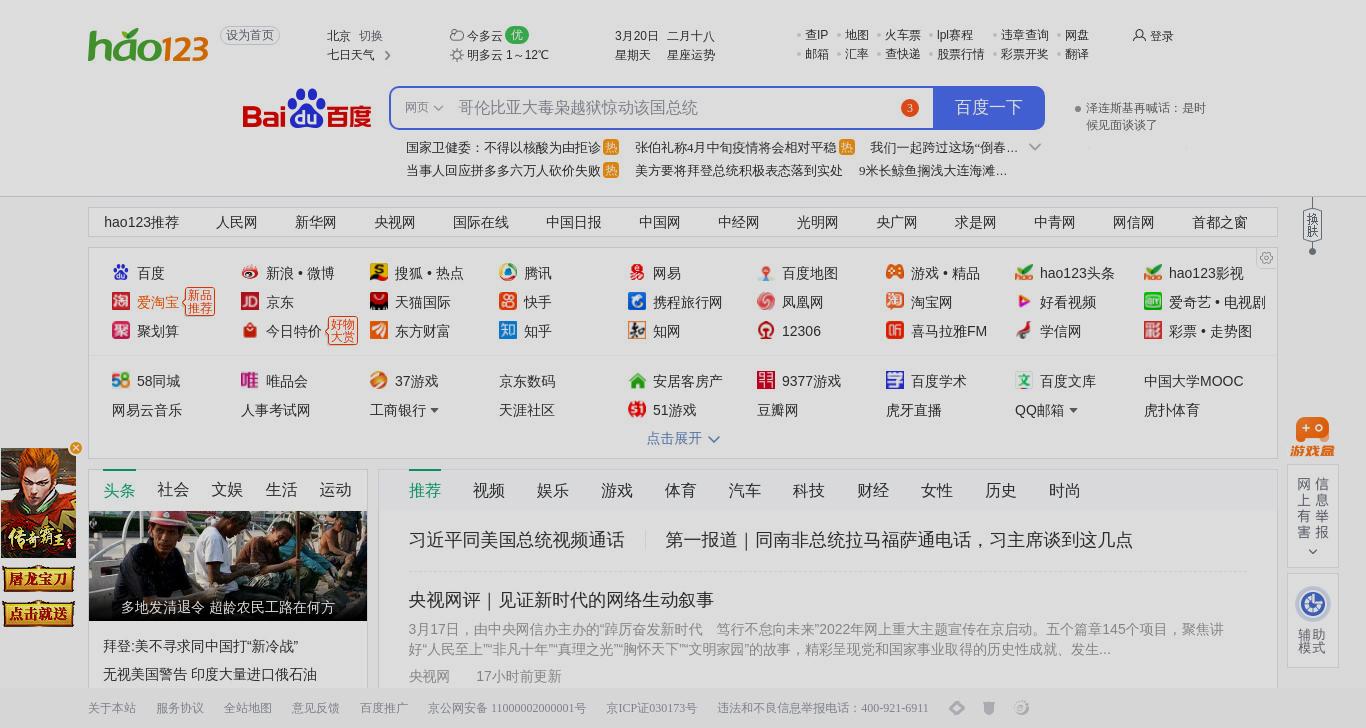Click the Baidu logo beside search box
The height and width of the screenshot is (728, 1366).
[x=307, y=108]
